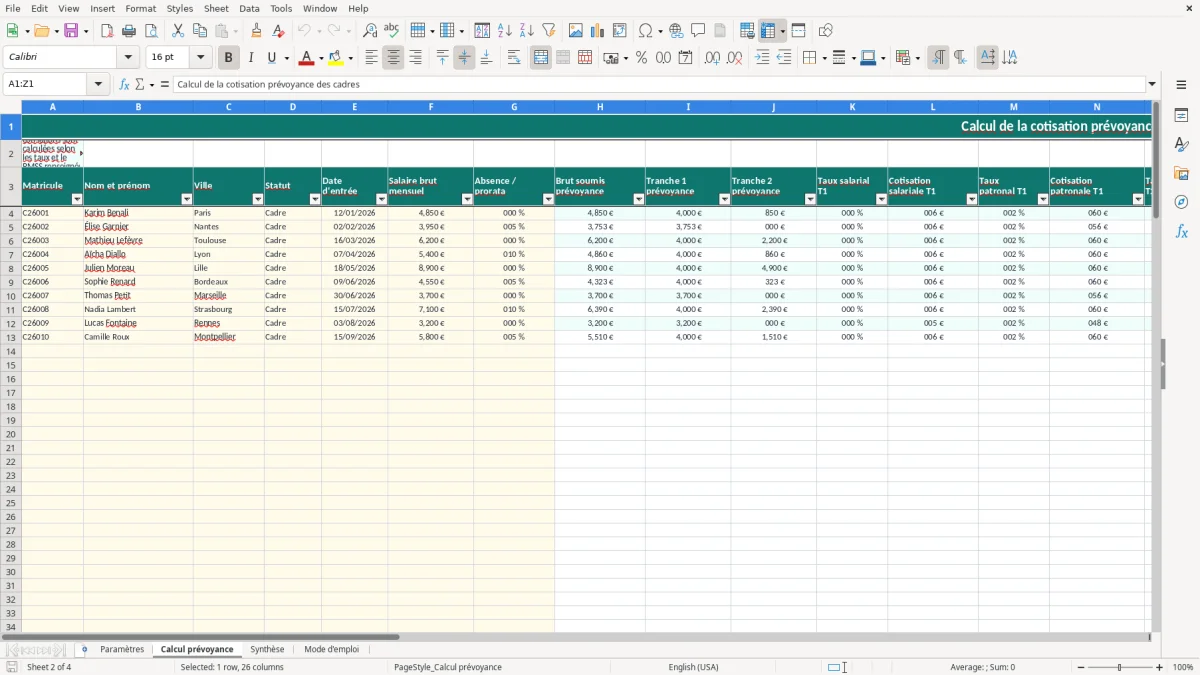Viewport: 1200px width, 675px height.
Task: Click the zoom slider in status bar
Action: pos(1120,667)
